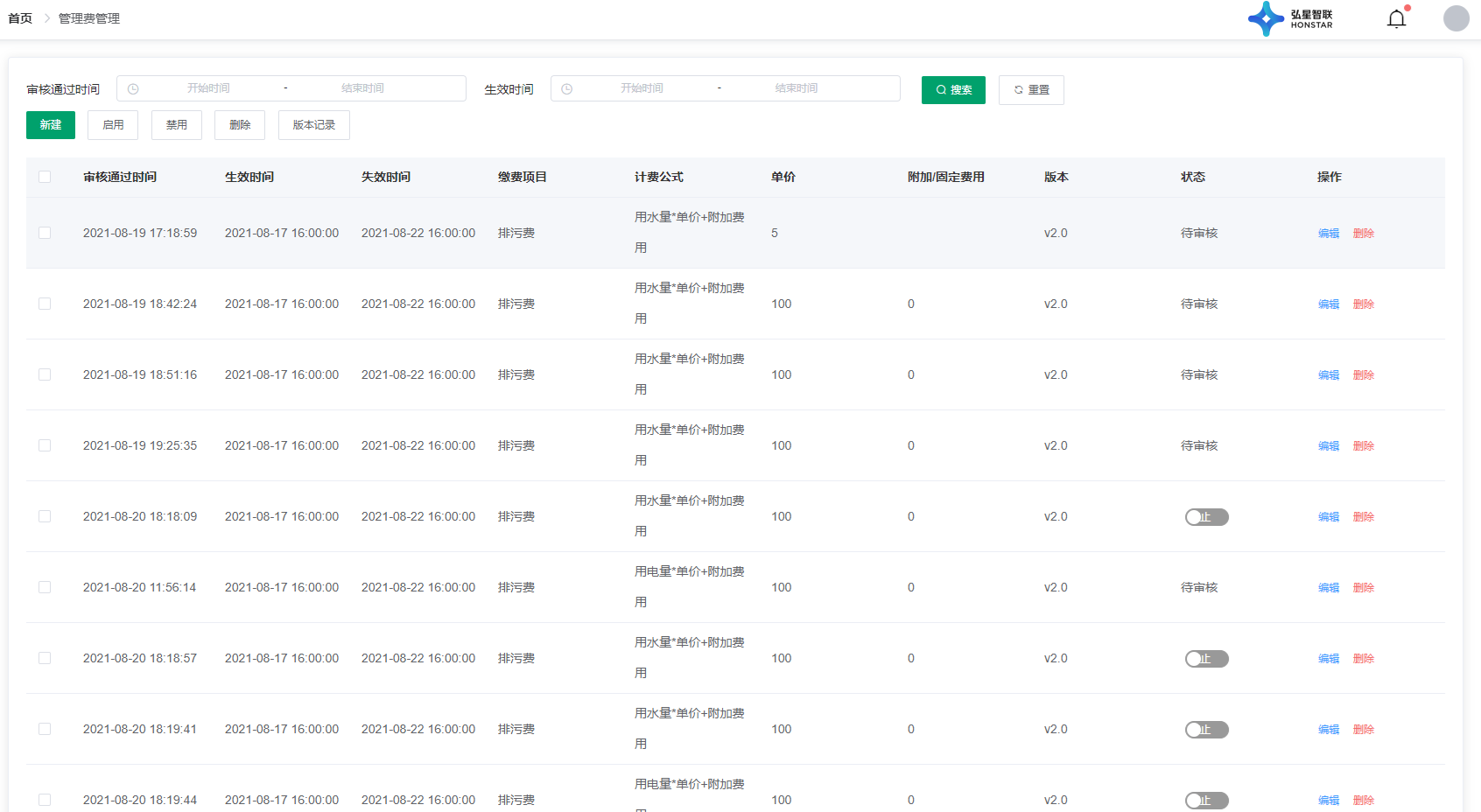Click 删除 link for row 2021-08-19 19:25:35

tap(1363, 446)
